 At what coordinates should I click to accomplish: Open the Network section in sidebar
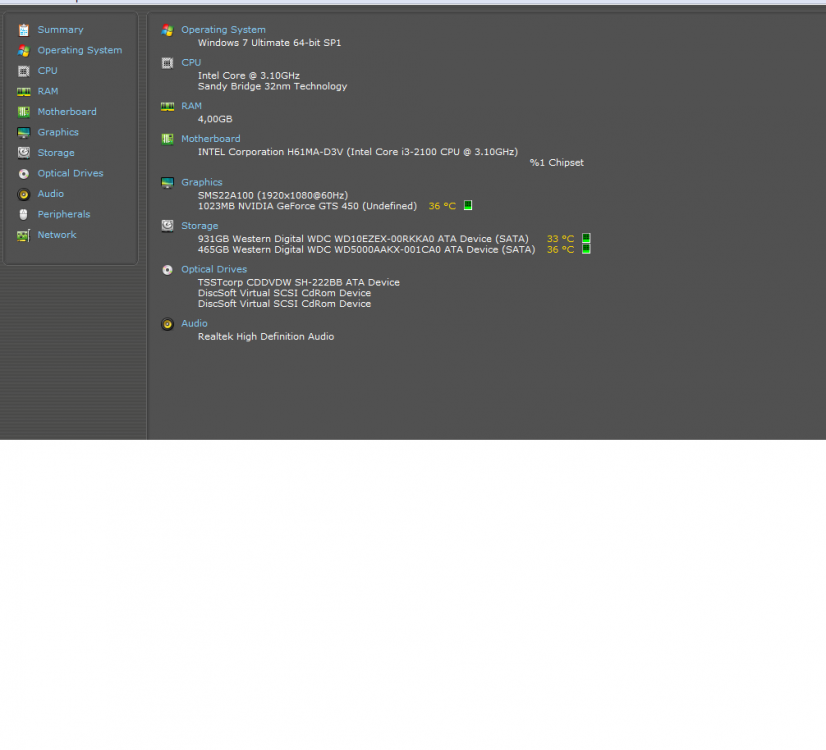[57, 235]
